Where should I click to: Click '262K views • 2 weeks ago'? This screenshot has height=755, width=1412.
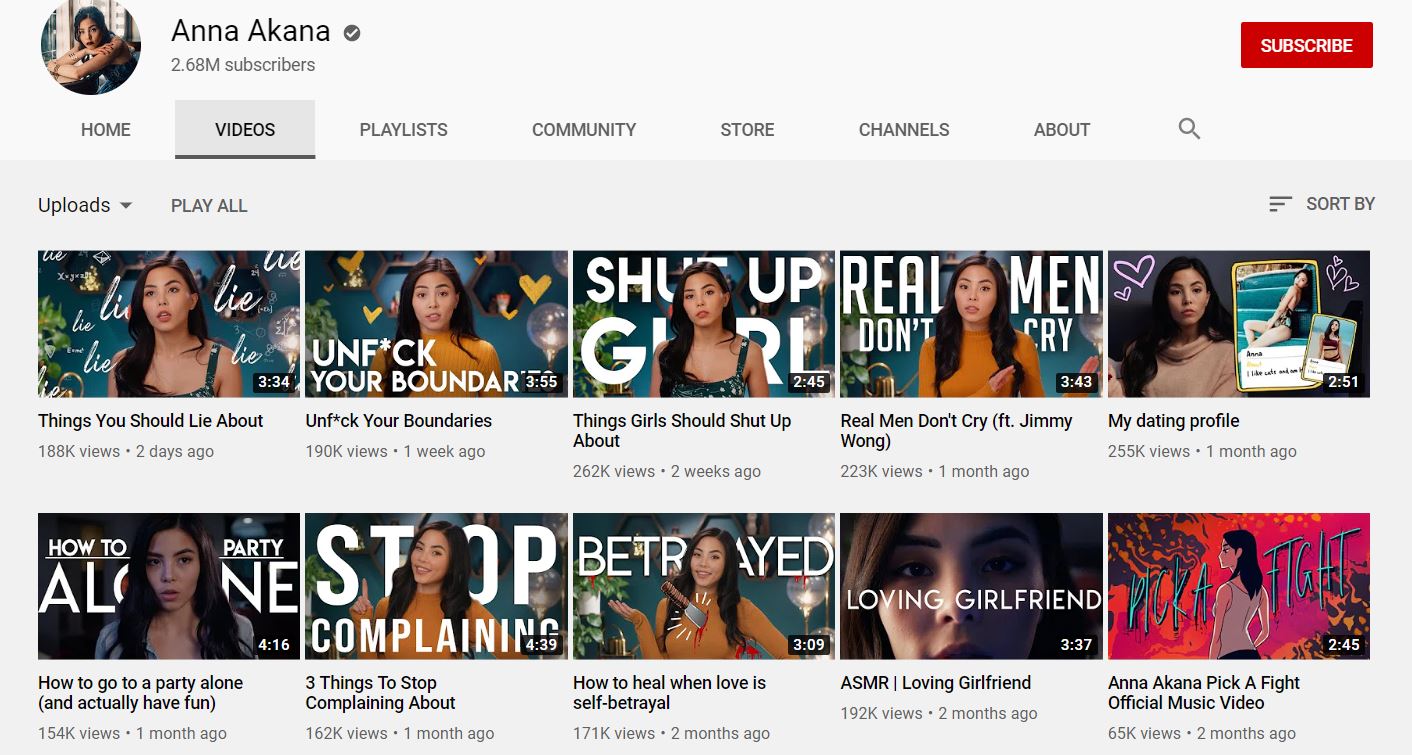667,471
